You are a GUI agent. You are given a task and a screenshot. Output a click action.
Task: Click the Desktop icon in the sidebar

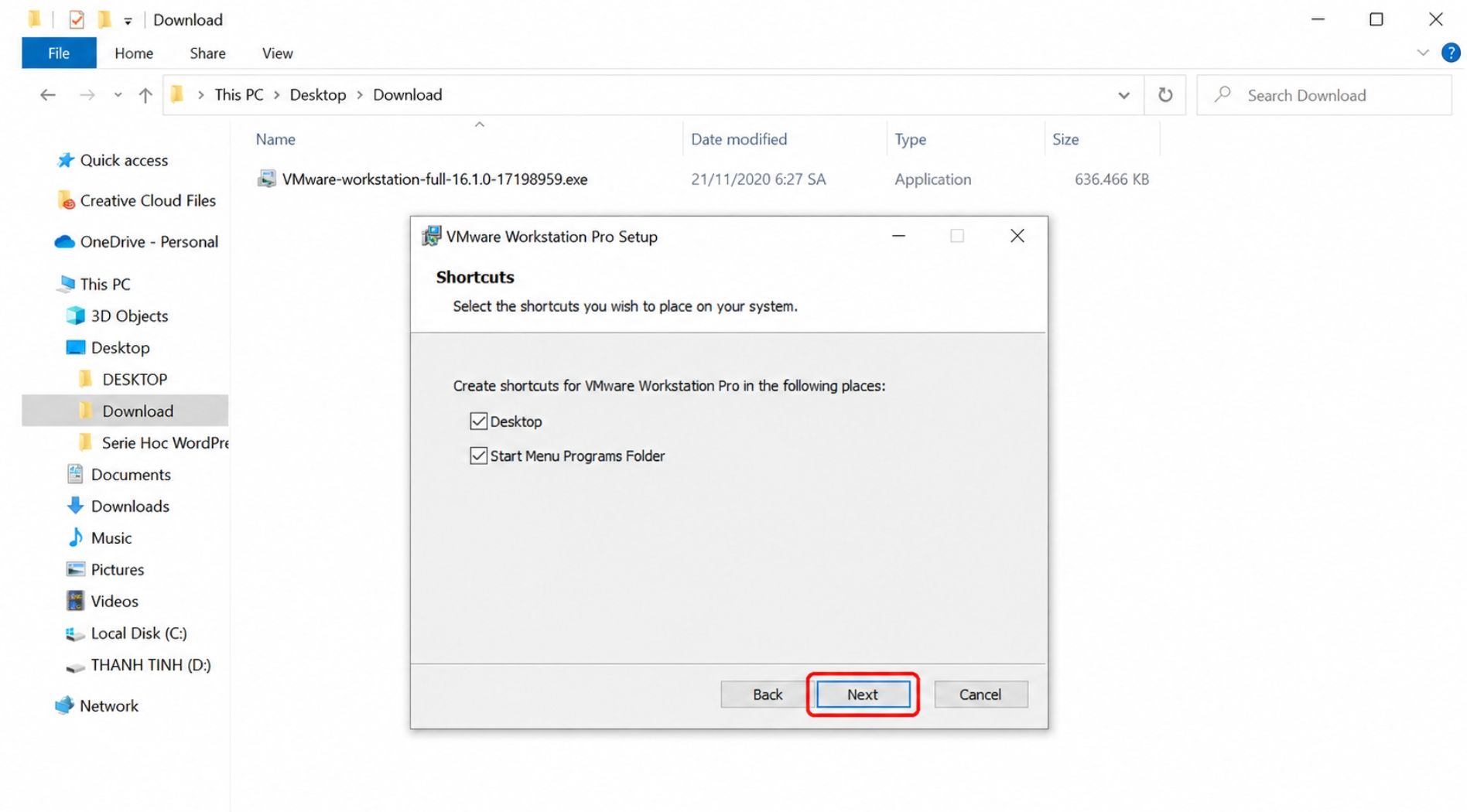75,347
